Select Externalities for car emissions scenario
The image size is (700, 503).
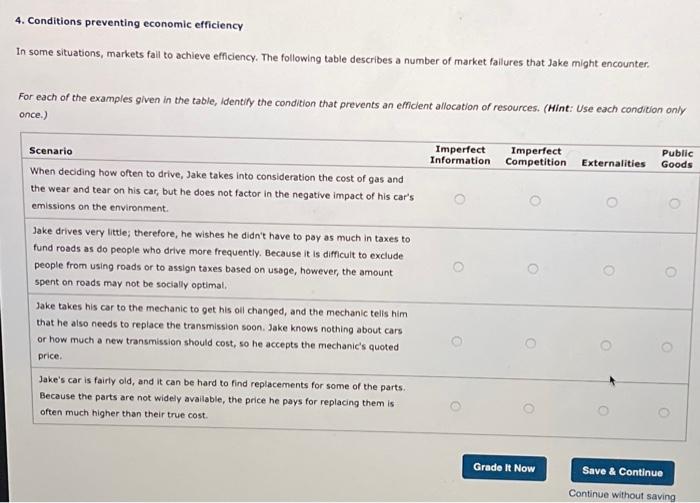(612, 202)
